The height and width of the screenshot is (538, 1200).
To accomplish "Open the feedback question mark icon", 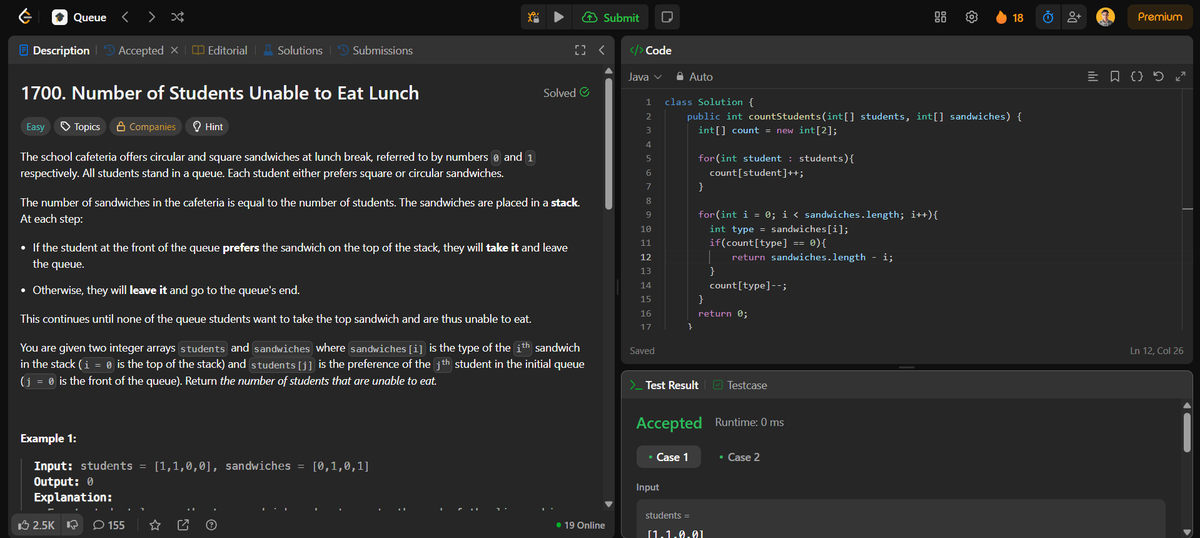I will [x=211, y=524].
